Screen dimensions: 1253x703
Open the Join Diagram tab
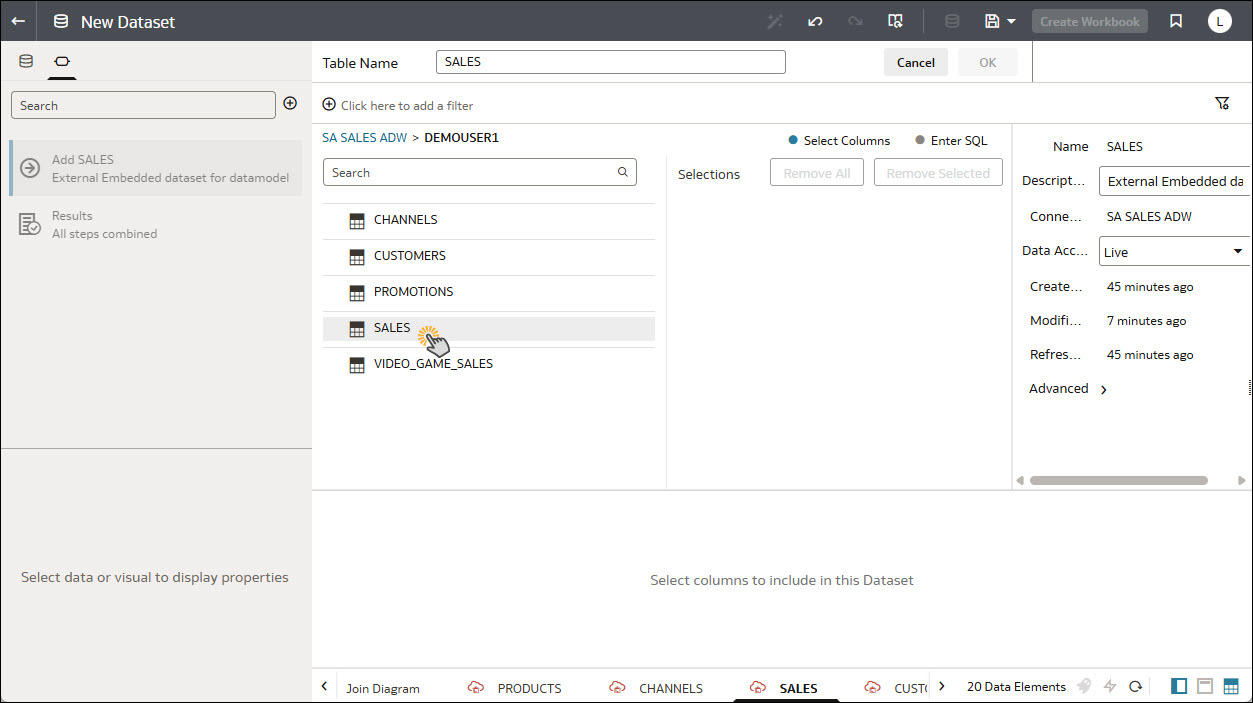383,688
